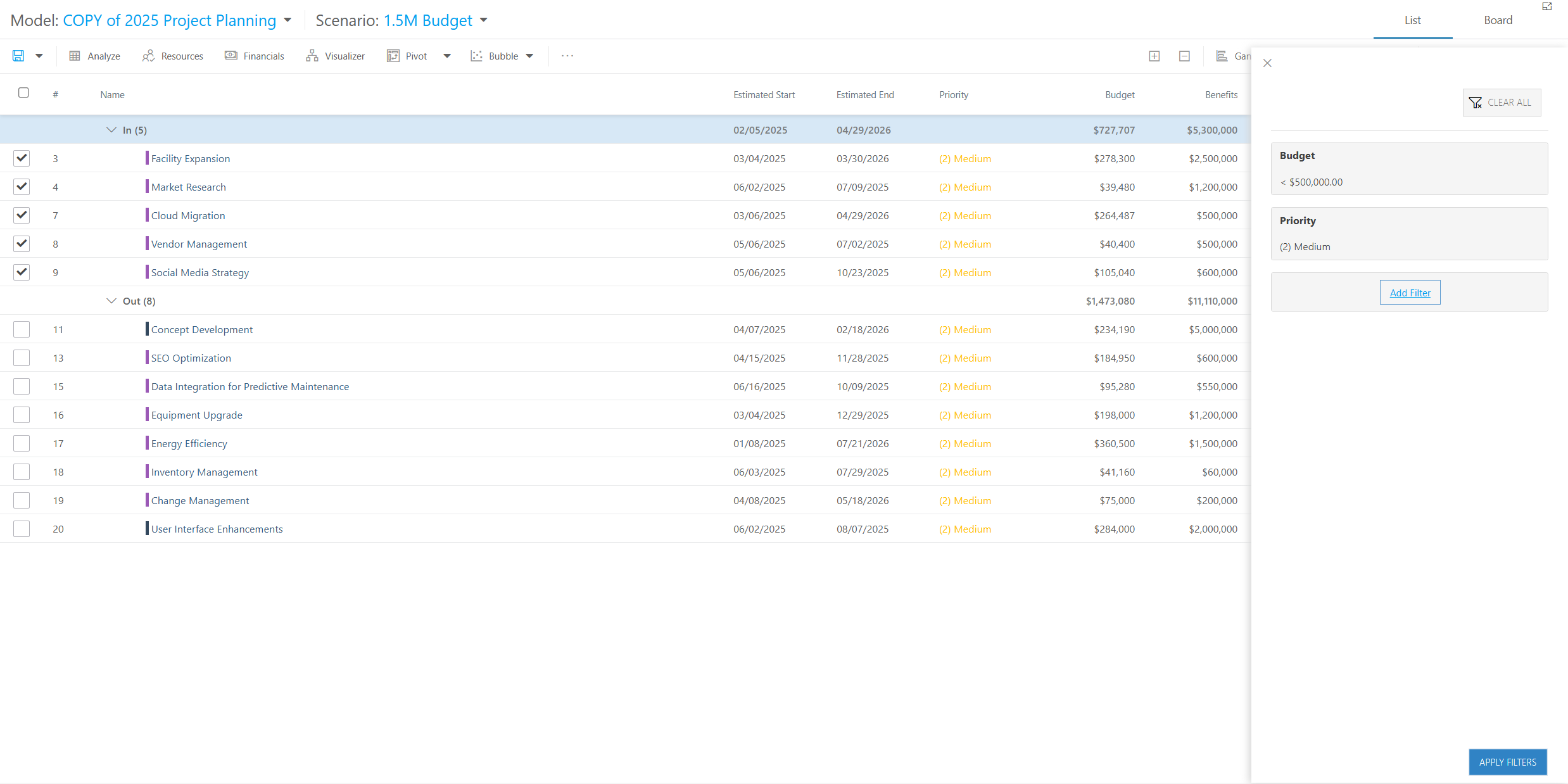Check Concept Development checkbox
This screenshot has width=1568, height=784.
[22, 329]
